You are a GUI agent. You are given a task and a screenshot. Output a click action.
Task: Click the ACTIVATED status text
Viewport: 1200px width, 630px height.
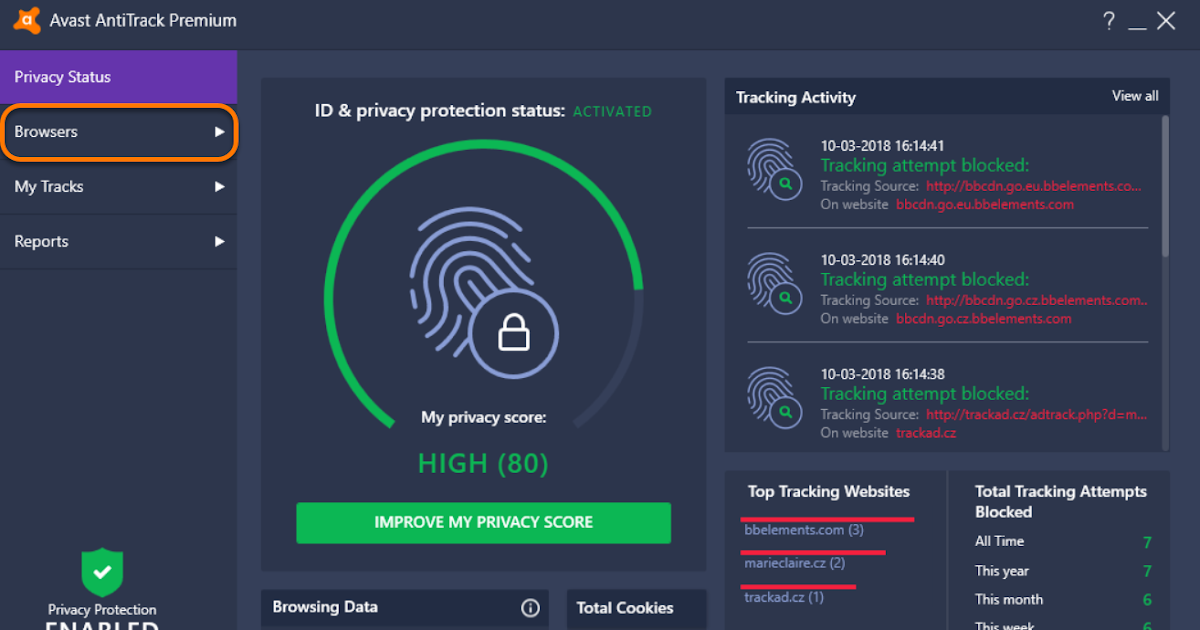pos(612,112)
